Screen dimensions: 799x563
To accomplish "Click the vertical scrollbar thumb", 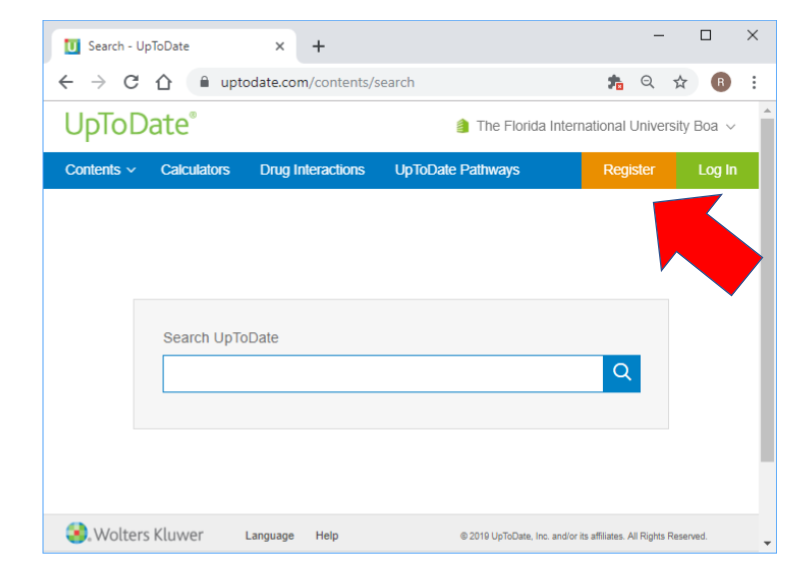I will pos(767,290).
